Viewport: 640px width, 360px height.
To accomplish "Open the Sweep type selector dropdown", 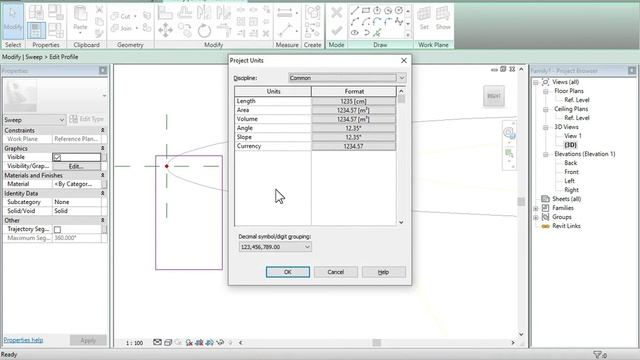I will (34, 120).
